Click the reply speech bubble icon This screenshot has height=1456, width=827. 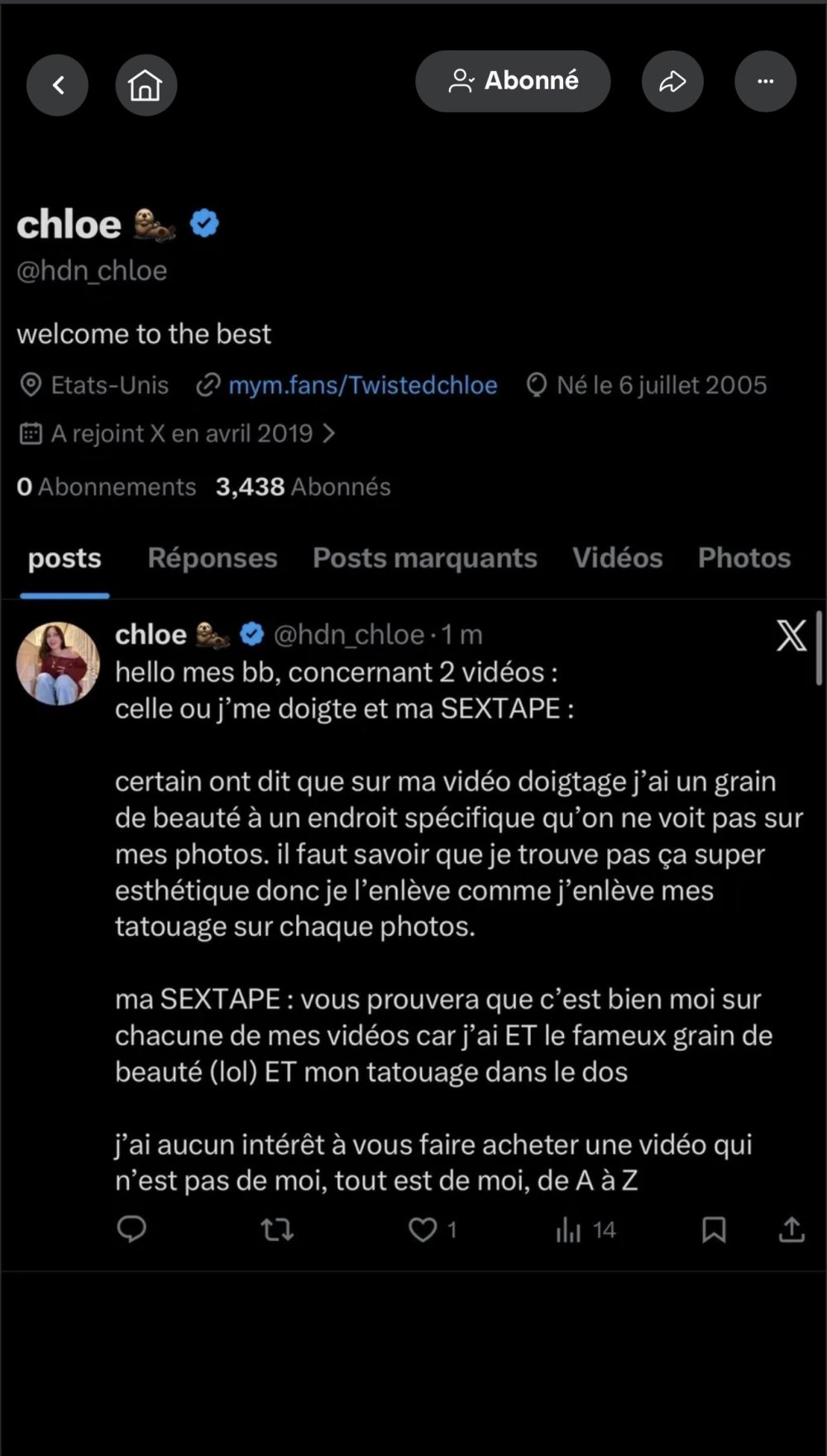pos(131,1229)
